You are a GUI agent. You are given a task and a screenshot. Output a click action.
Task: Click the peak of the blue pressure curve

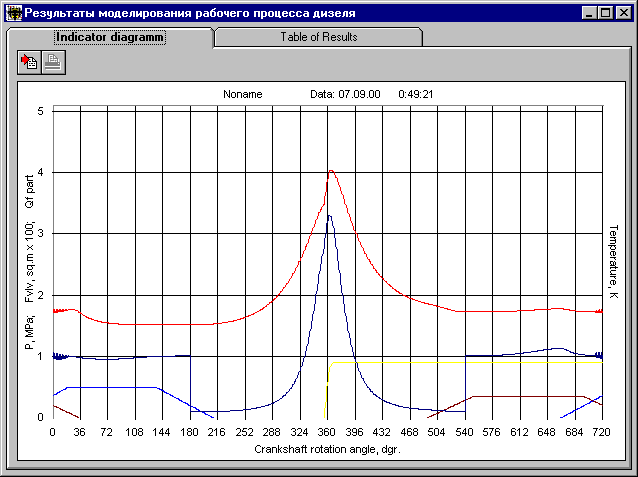[329, 216]
